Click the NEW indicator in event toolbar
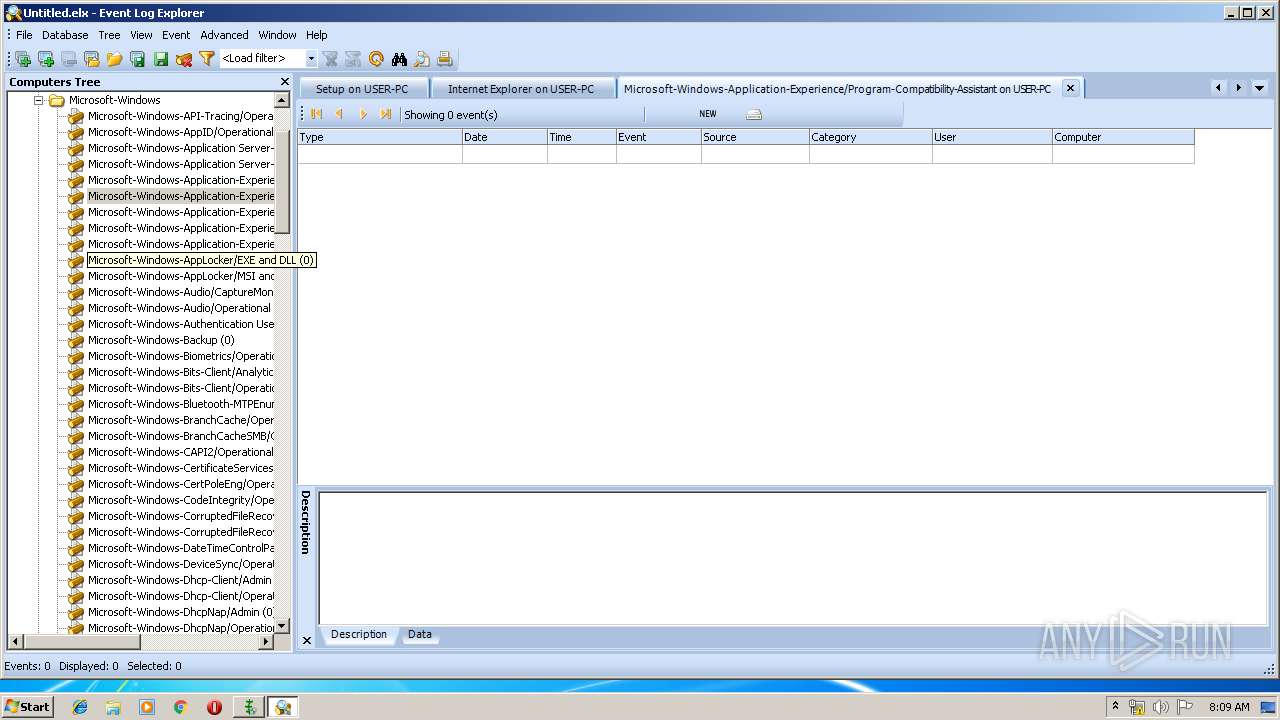 point(708,114)
